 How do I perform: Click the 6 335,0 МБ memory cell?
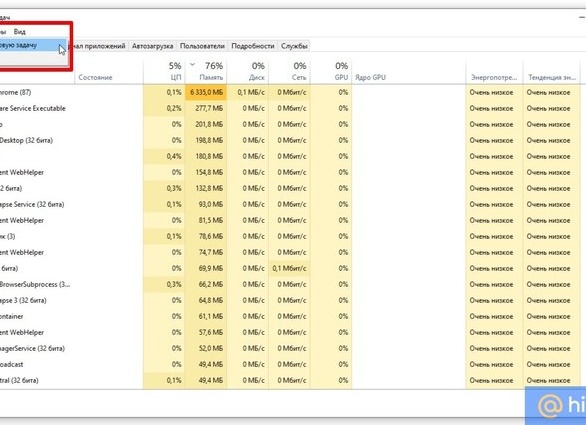coord(206,92)
